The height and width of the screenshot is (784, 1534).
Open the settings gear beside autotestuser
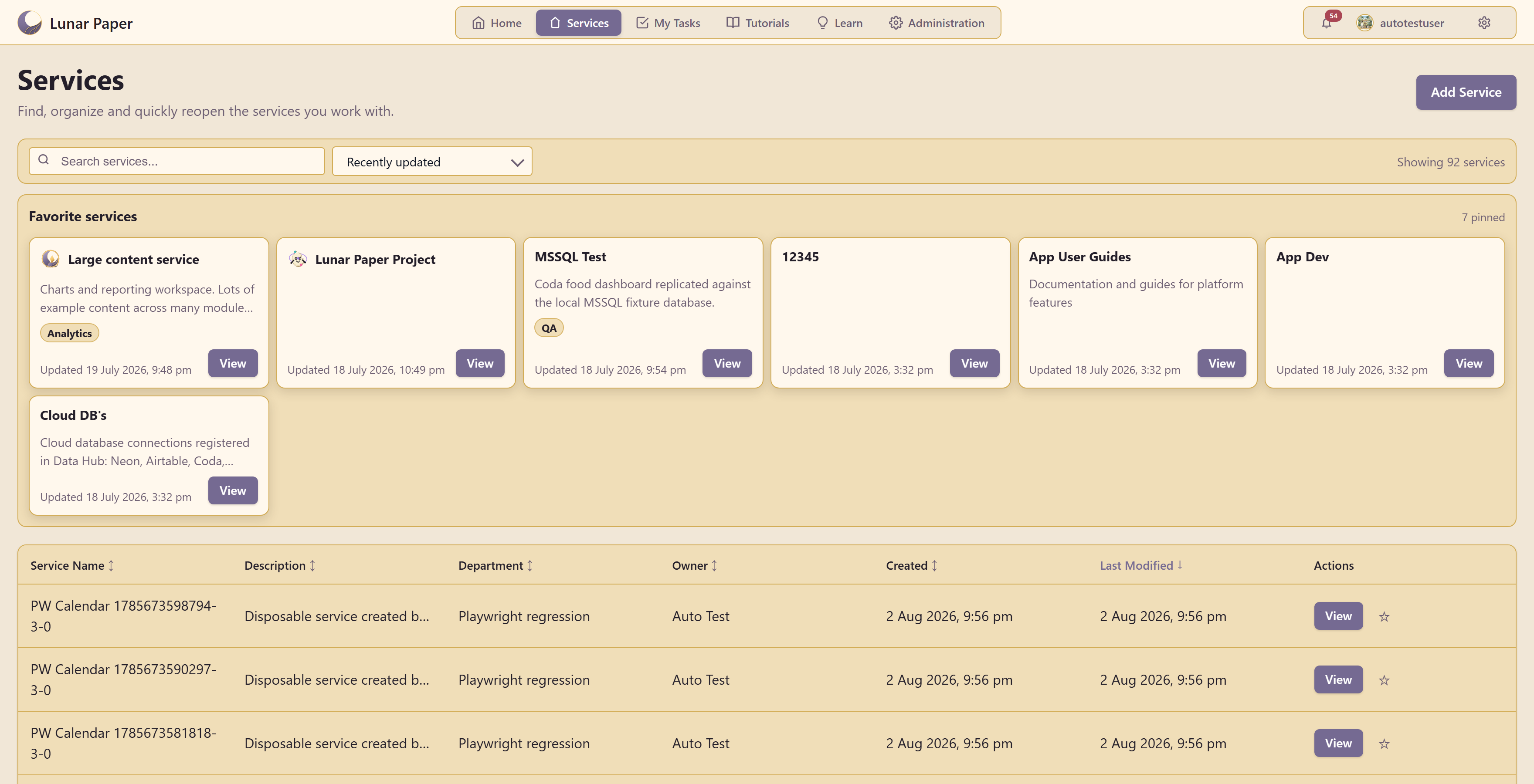point(1484,23)
